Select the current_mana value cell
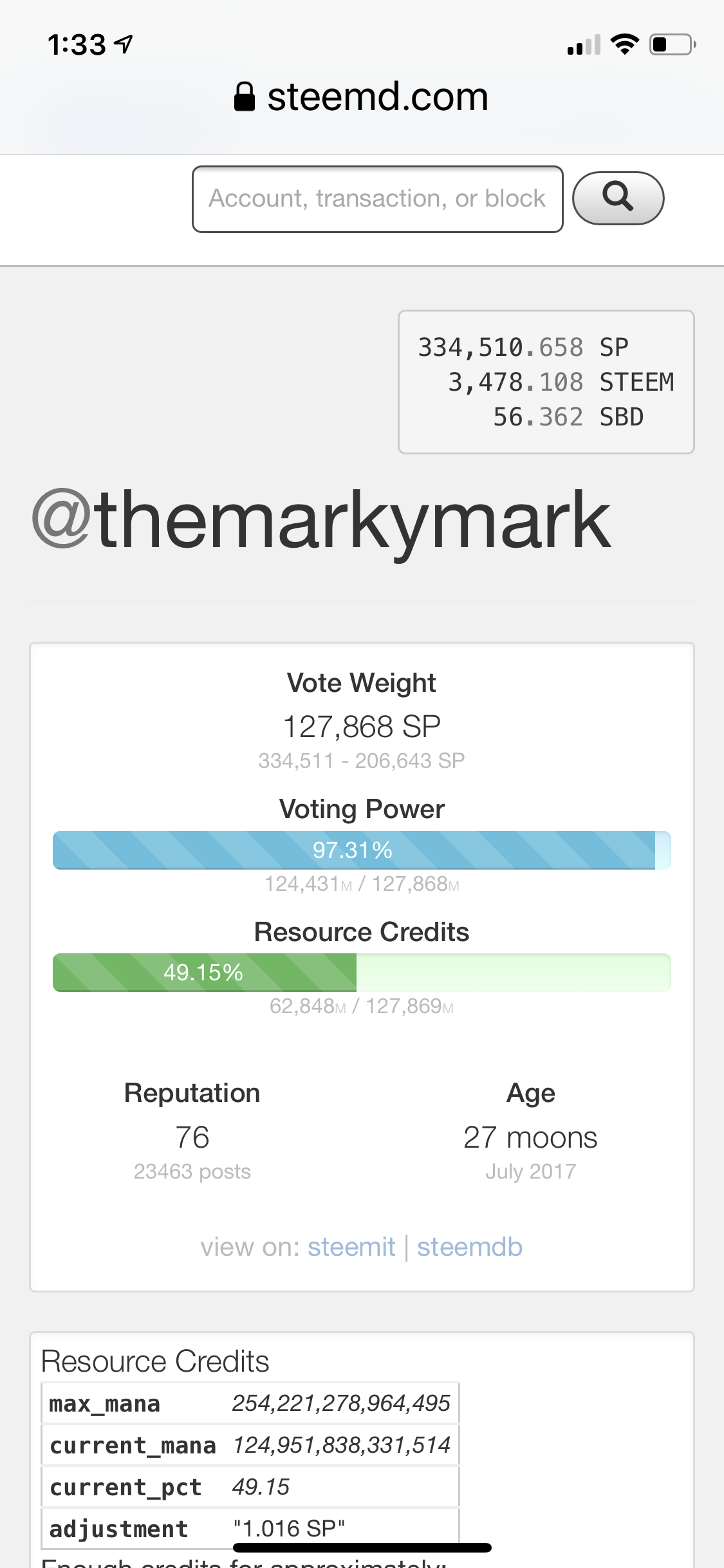The image size is (724, 1568). [x=342, y=1445]
